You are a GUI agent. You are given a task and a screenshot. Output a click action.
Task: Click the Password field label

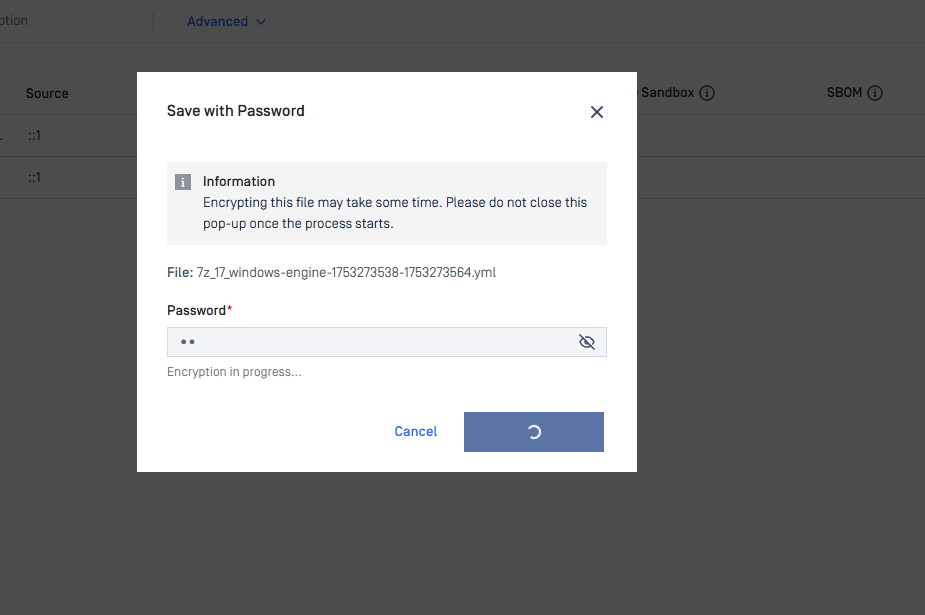[198, 310]
